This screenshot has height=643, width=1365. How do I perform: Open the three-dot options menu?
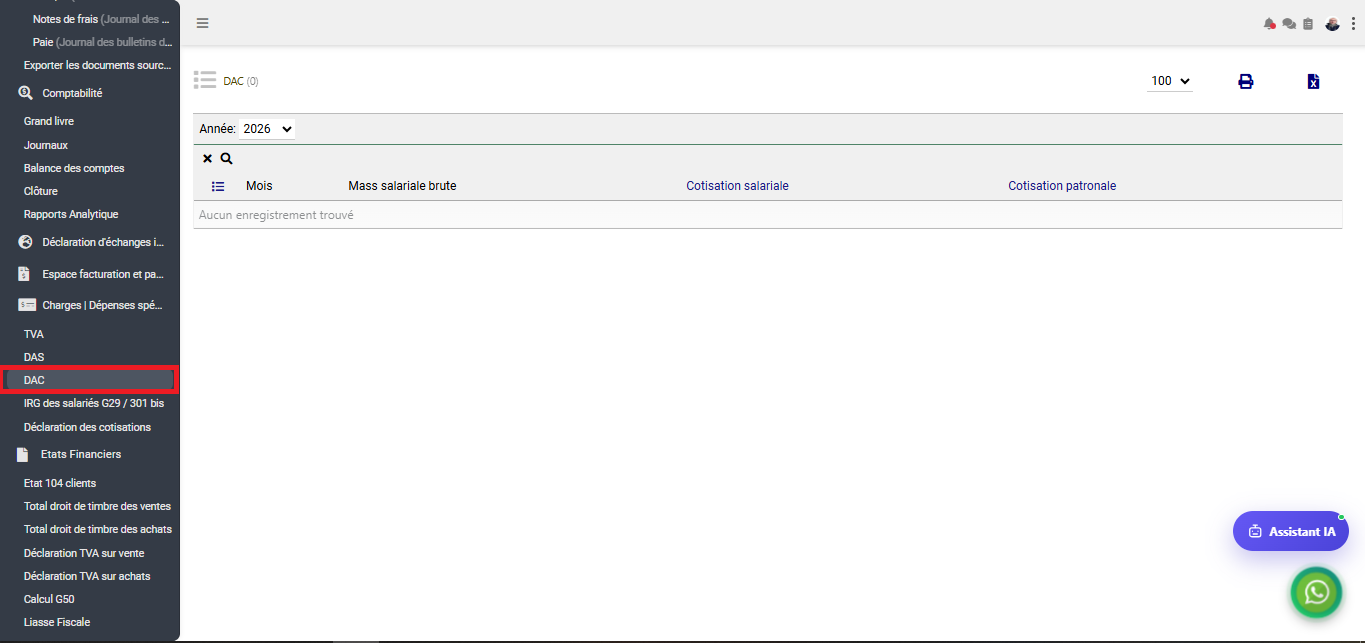pos(1352,24)
